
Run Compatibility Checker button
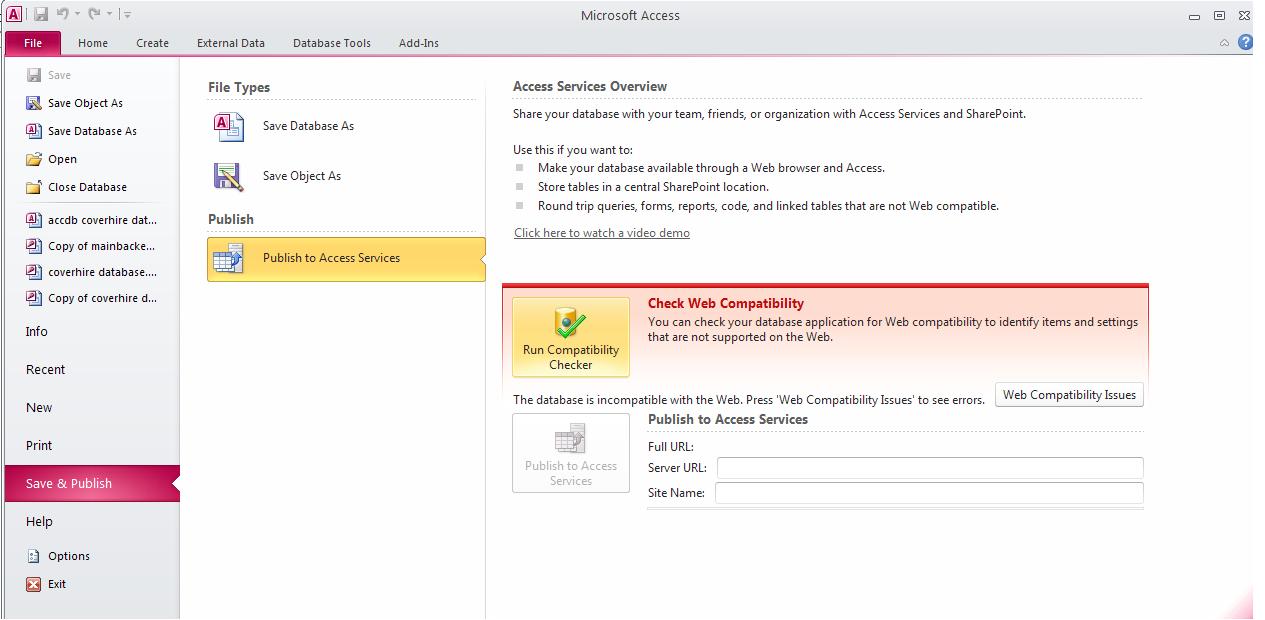pyautogui.click(x=571, y=337)
